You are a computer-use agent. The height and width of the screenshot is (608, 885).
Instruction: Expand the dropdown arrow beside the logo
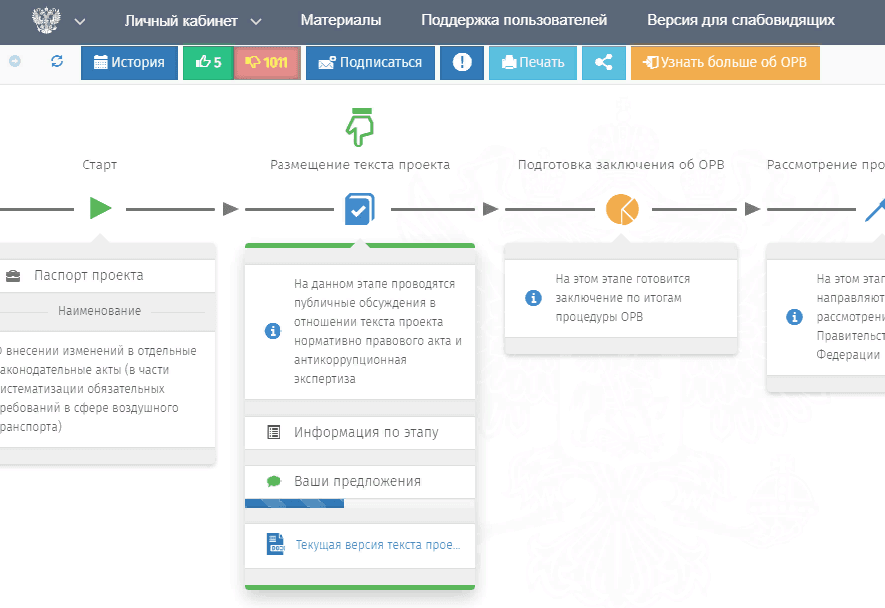pyautogui.click(x=80, y=21)
